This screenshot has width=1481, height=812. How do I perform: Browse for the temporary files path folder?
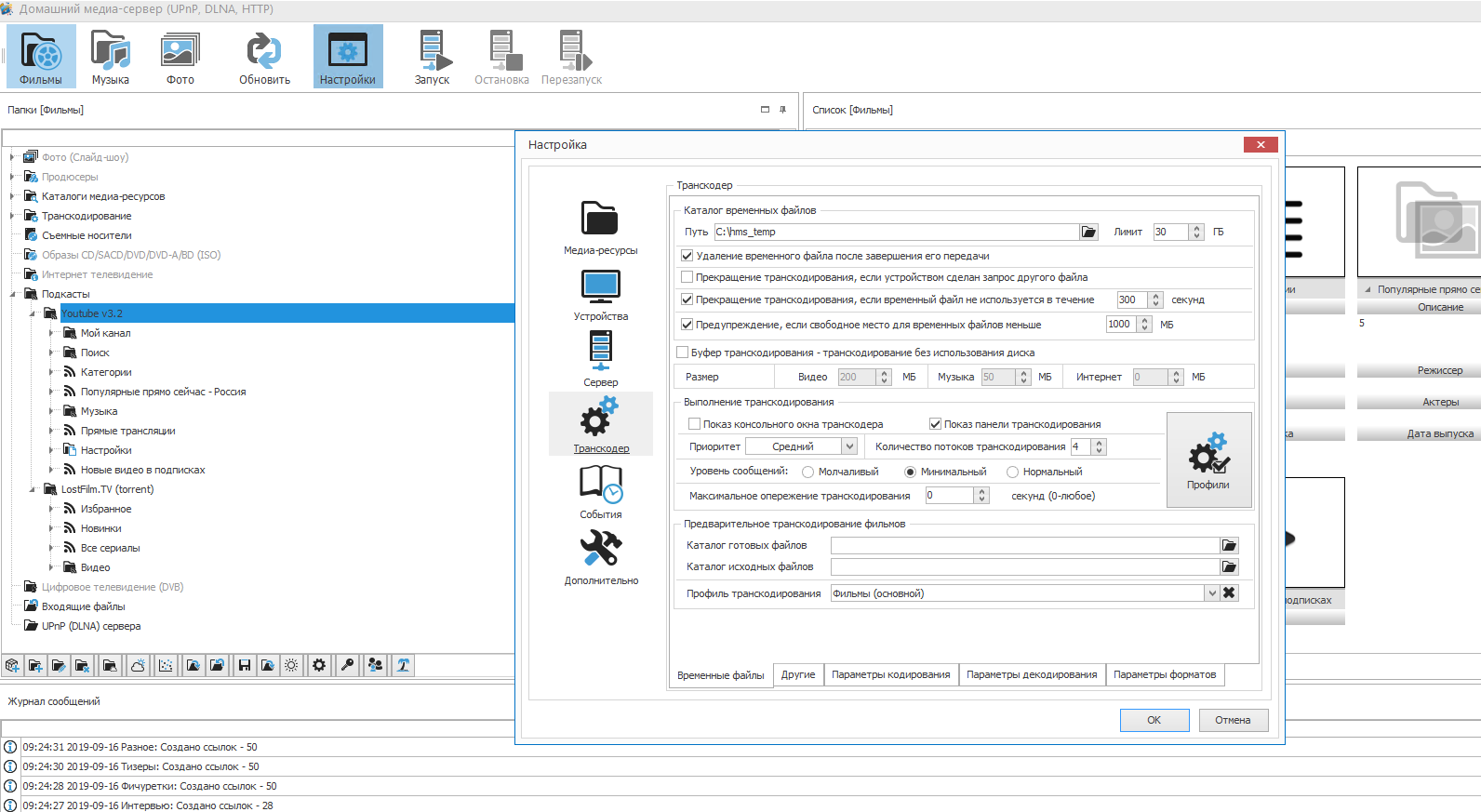coord(1088,233)
